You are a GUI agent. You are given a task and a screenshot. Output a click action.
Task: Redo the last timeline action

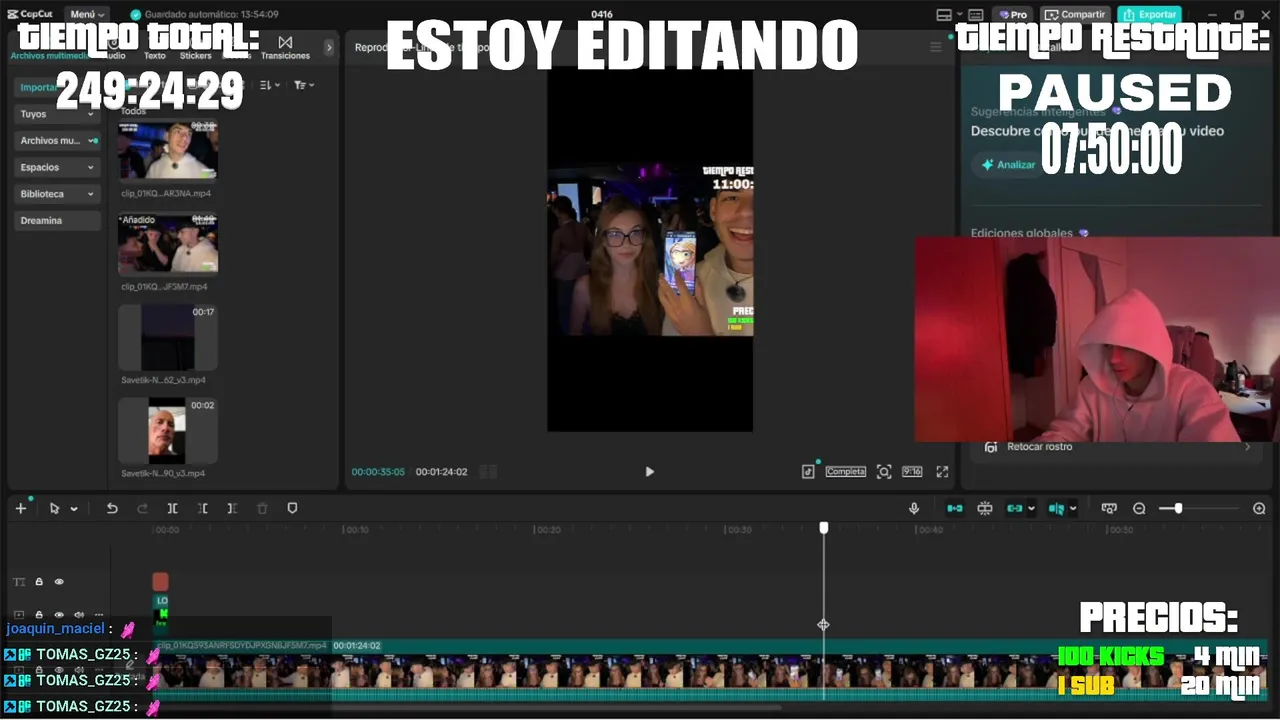[142, 508]
